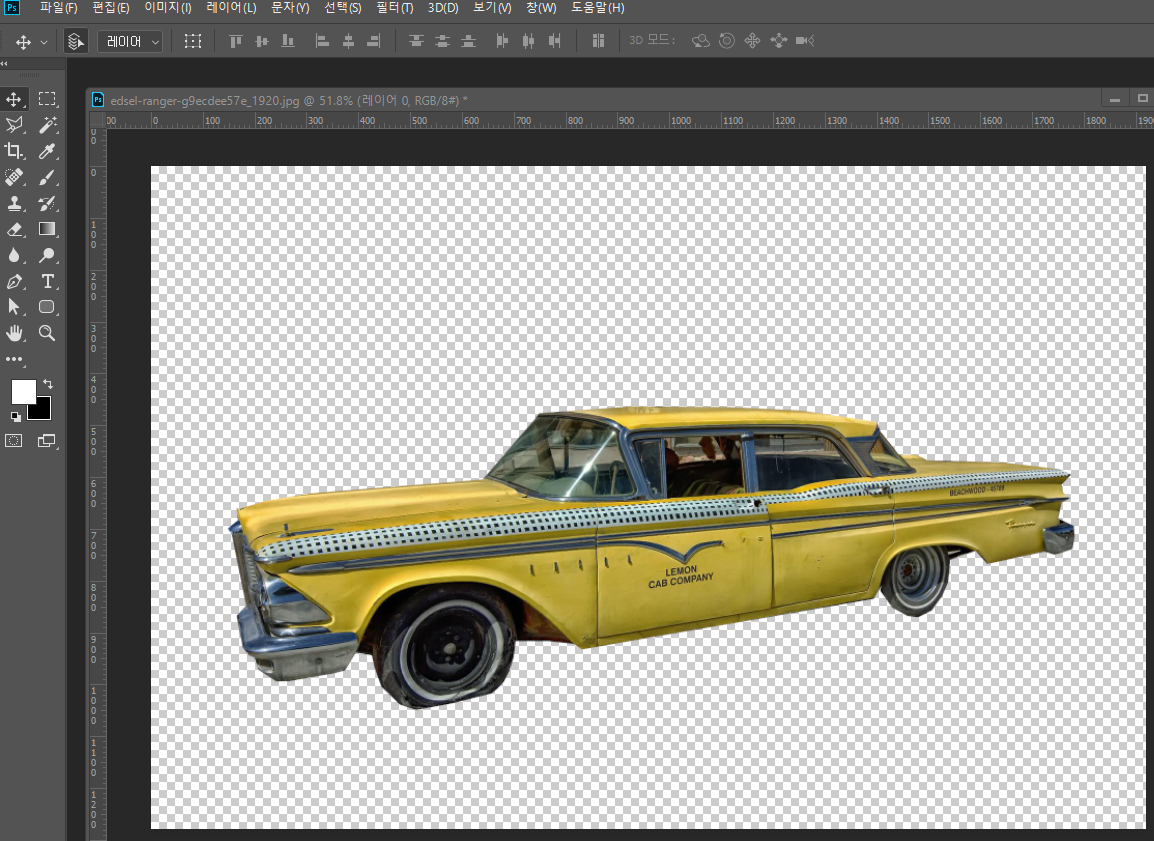
Task: Select the Horizontal Type tool
Action: 47,281
